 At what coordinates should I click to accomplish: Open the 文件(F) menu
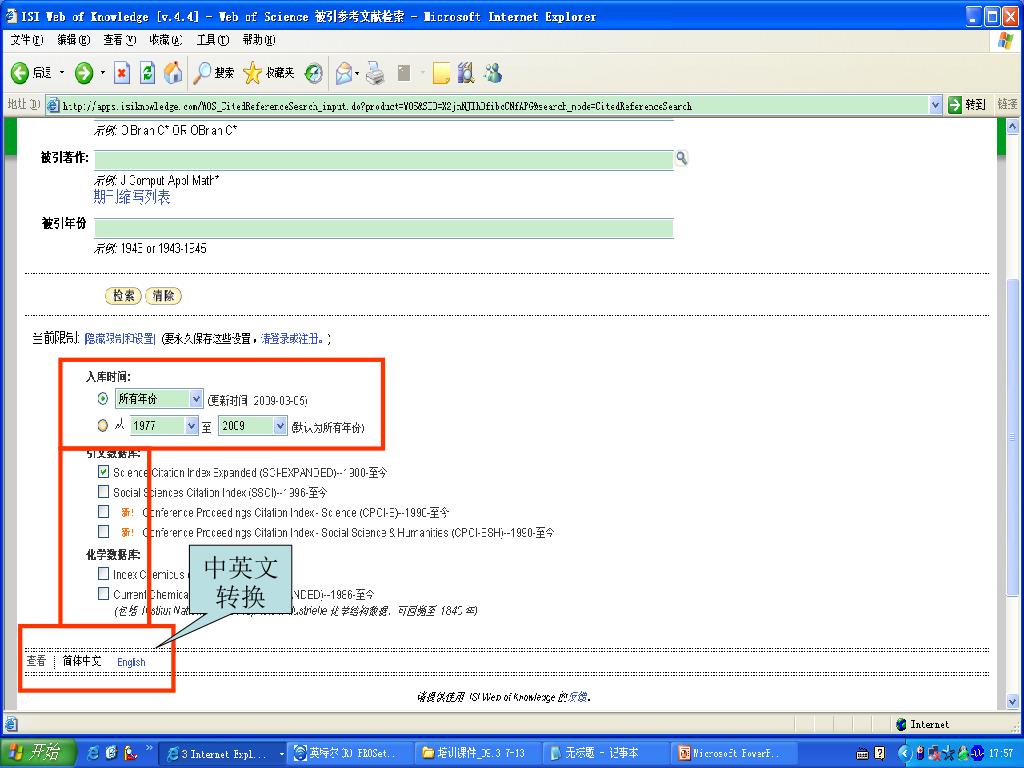click(27, 40)
